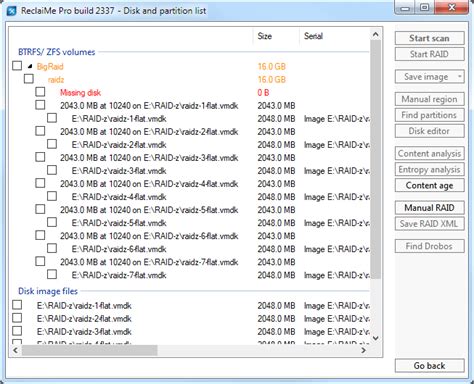
Task: Tick the orange raidz checkbox
Action: pos(29,79)
